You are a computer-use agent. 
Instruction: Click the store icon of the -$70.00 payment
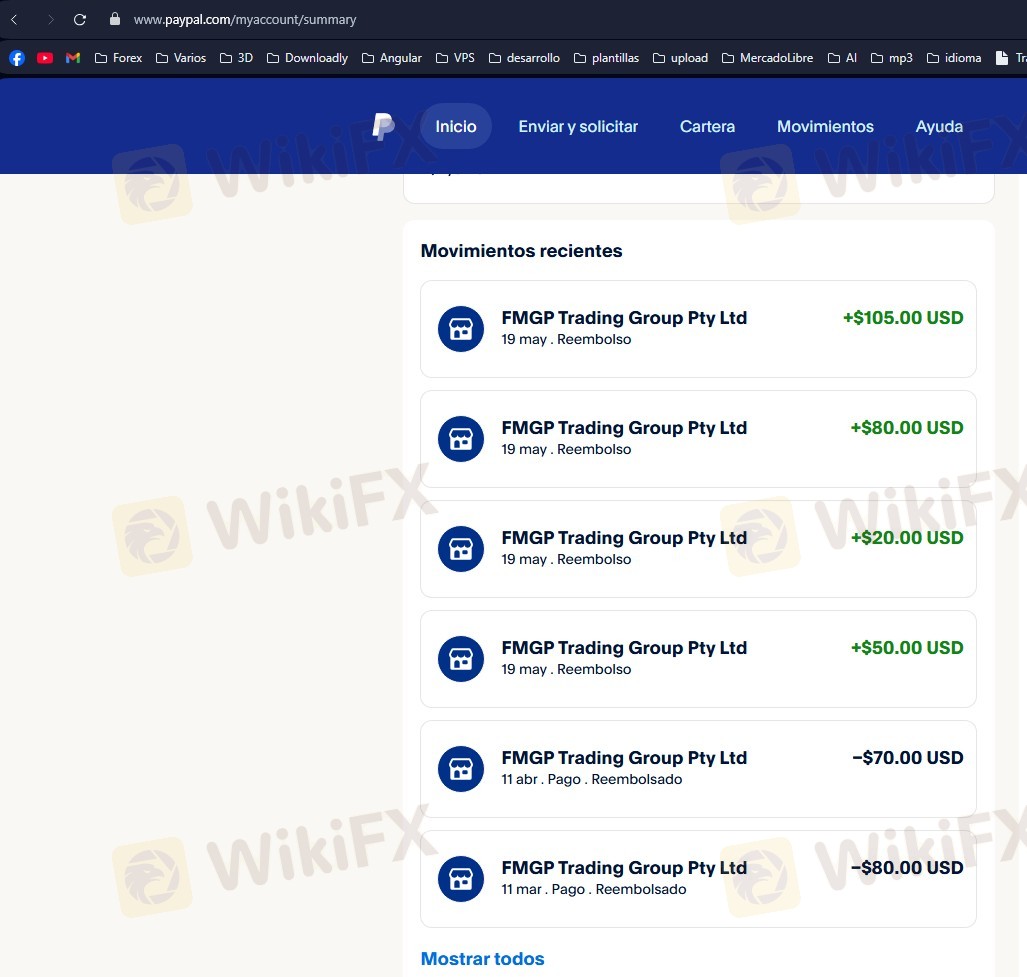pyautogui.click(x=461, y=769)
